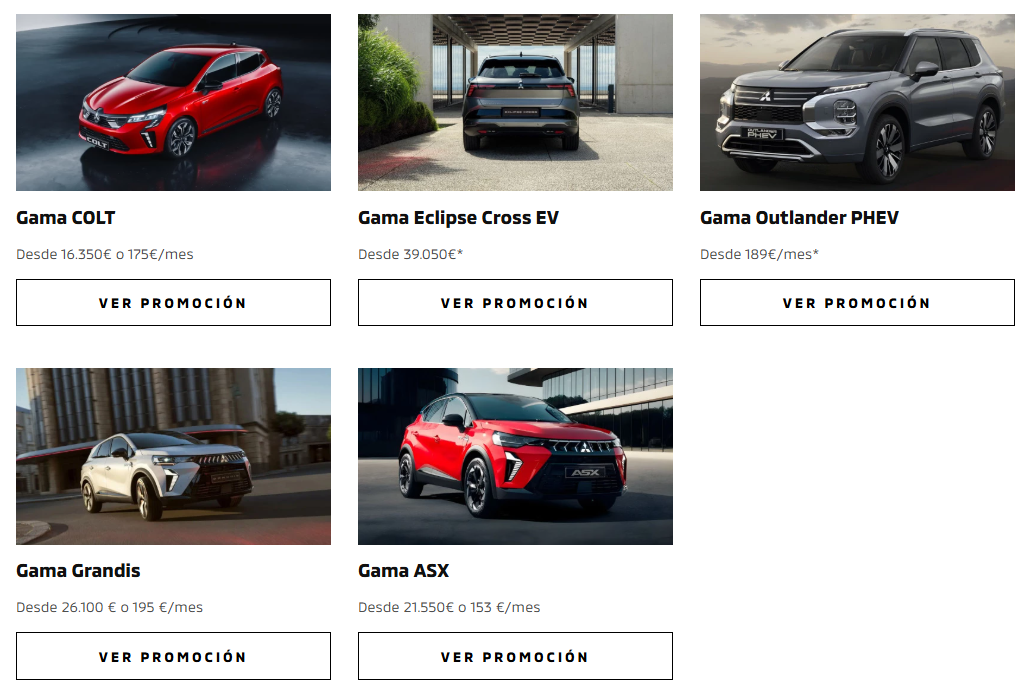Select the grey Outlander PHEV image

[x=857, y=103]
